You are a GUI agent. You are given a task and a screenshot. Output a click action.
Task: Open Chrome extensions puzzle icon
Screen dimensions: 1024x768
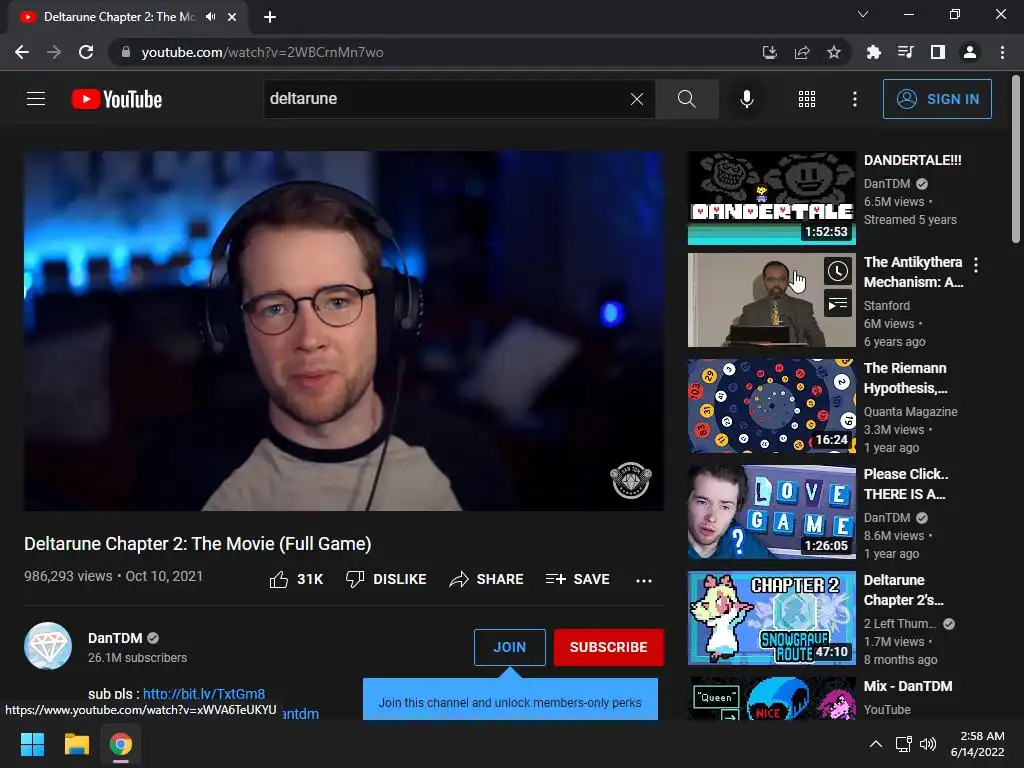873,52
